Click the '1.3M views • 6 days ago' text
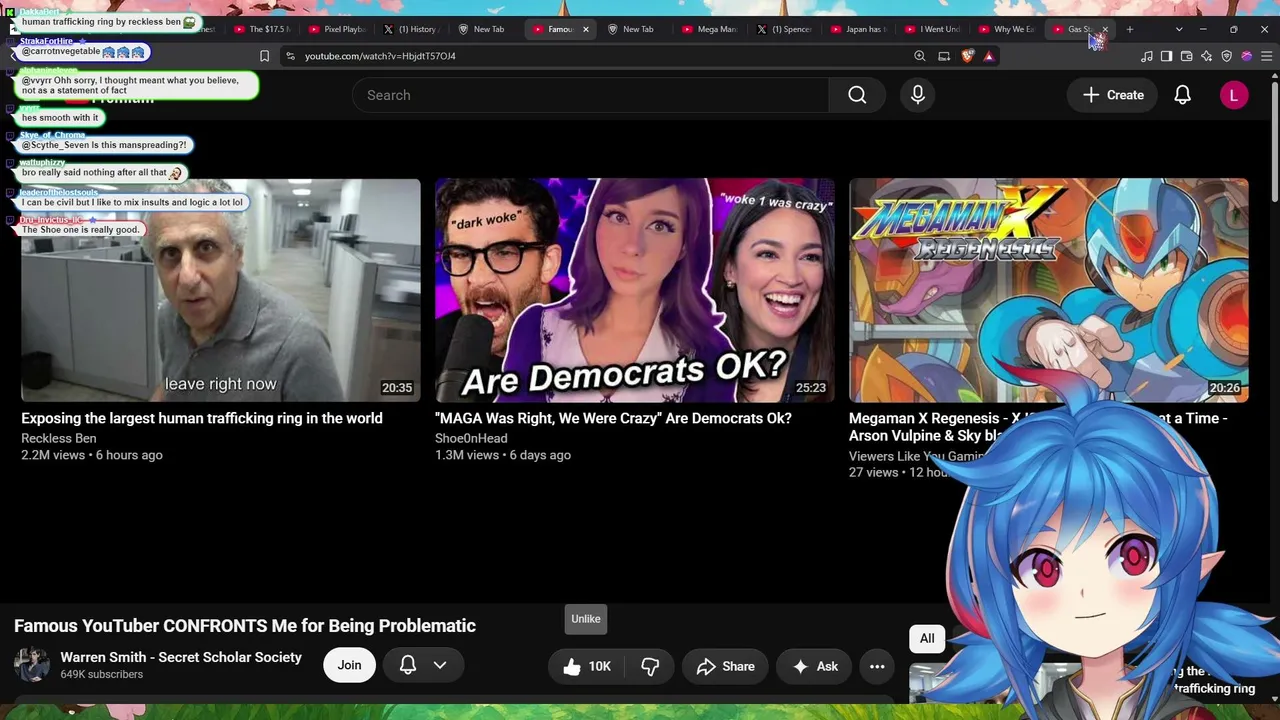The height and width of the screenshot is (720, 1280). 503,455
